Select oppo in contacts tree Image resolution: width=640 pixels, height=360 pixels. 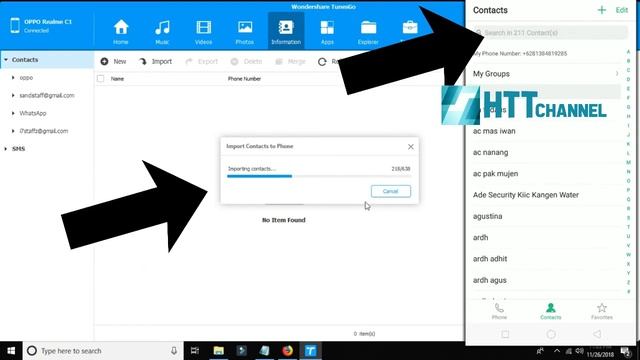(x=26, y=78)
